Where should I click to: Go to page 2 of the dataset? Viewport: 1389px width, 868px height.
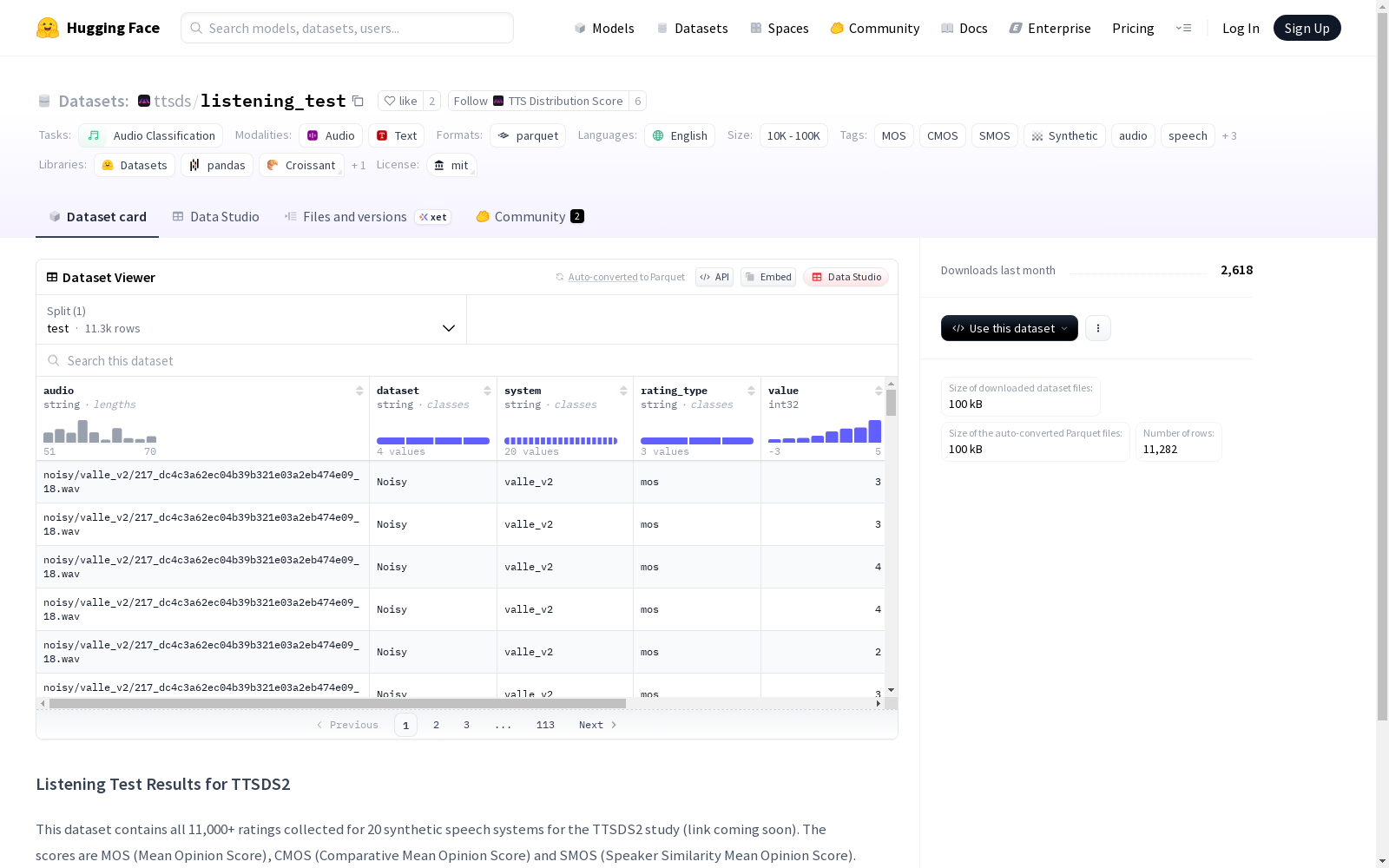(436, 725)
